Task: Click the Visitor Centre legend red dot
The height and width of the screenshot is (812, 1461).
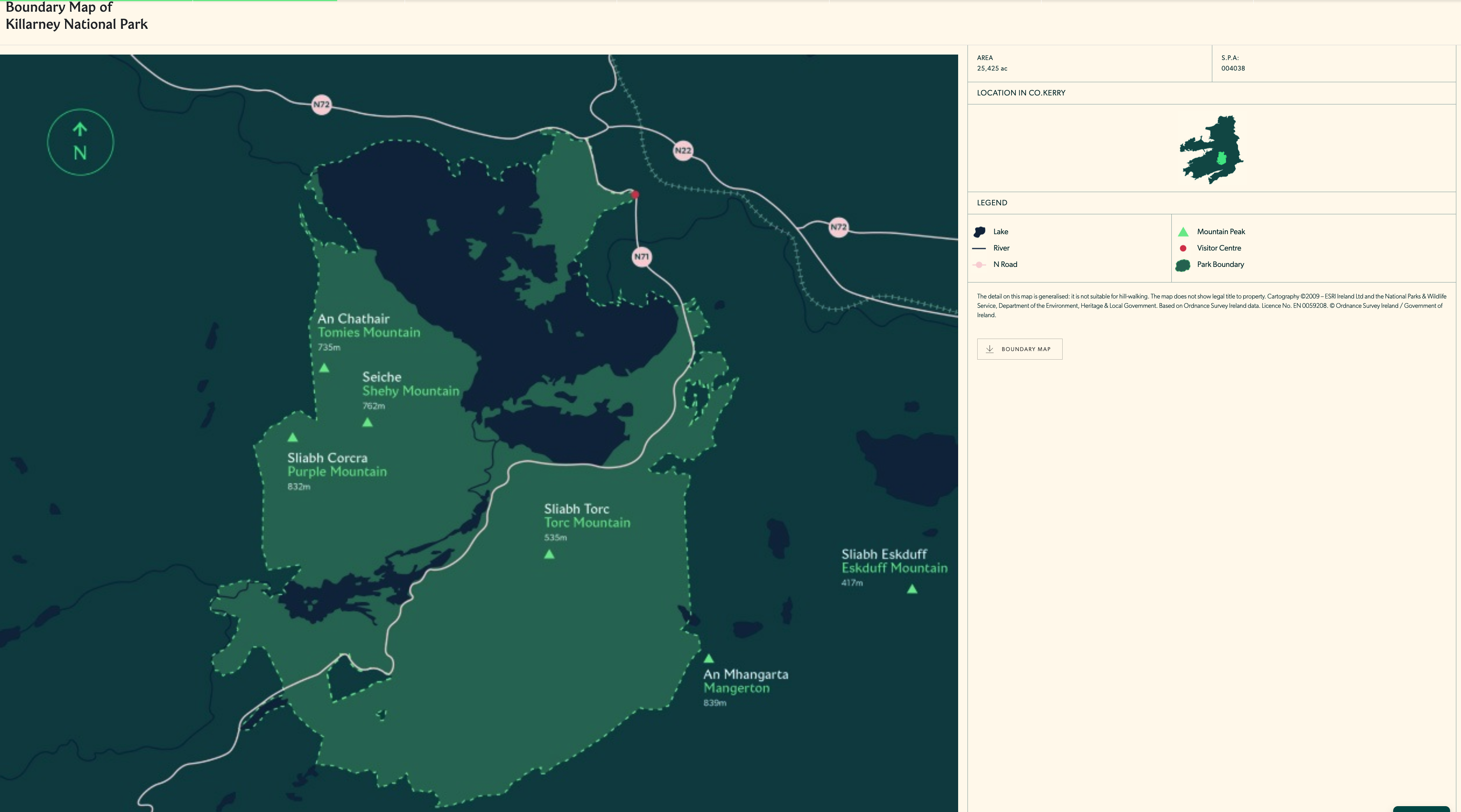Action: click(x=1183, y=248)
